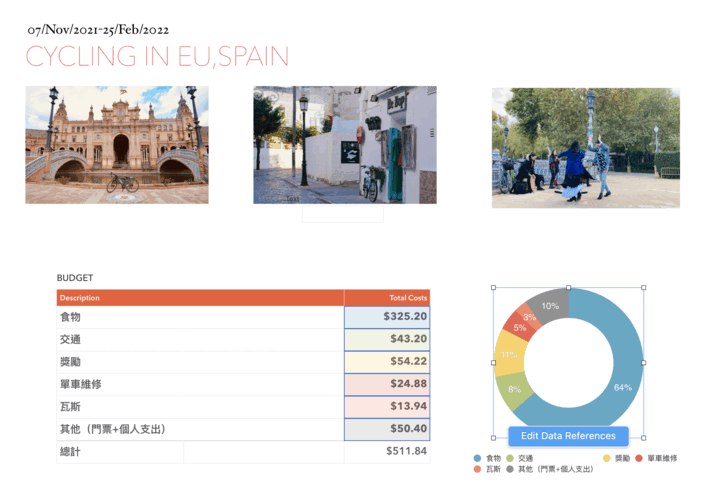Viewport: 720px width, 490px height.
Task: Click the yellow 11% chart segment
Action: 508,355
